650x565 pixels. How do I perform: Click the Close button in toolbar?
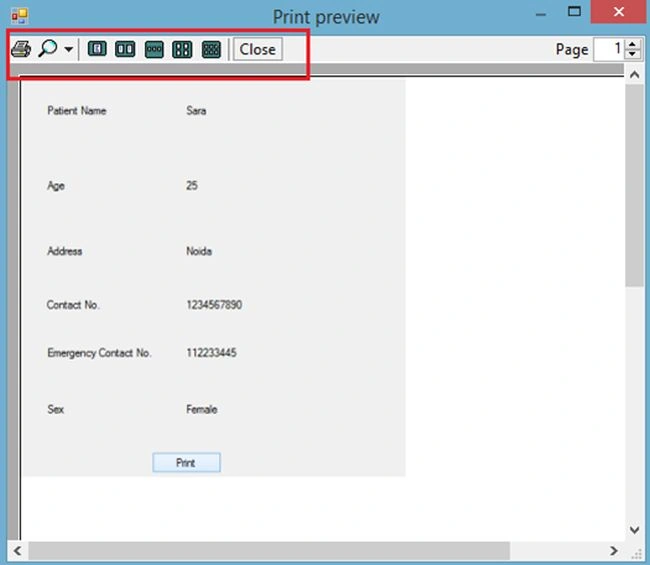258,49
